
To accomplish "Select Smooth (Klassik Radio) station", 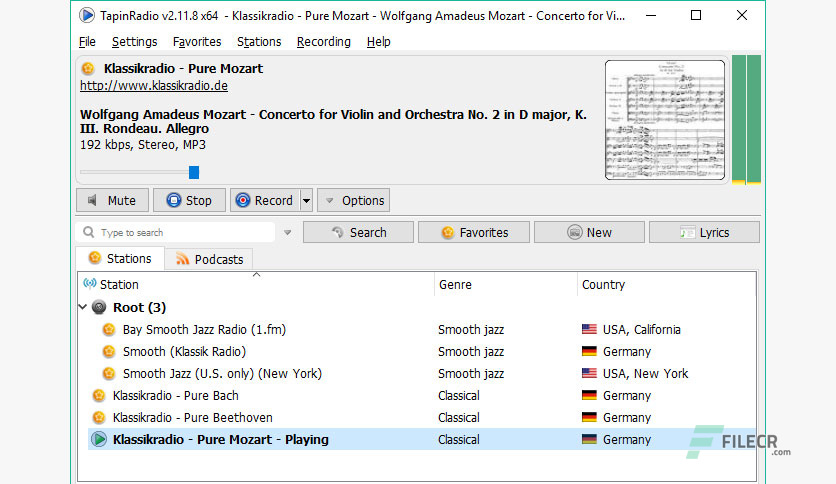I will tap(184, 352).
